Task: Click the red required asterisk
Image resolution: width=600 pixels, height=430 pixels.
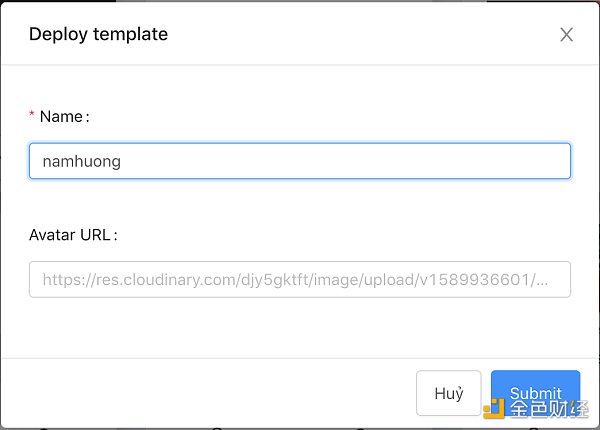Action: tap(32, 117)
